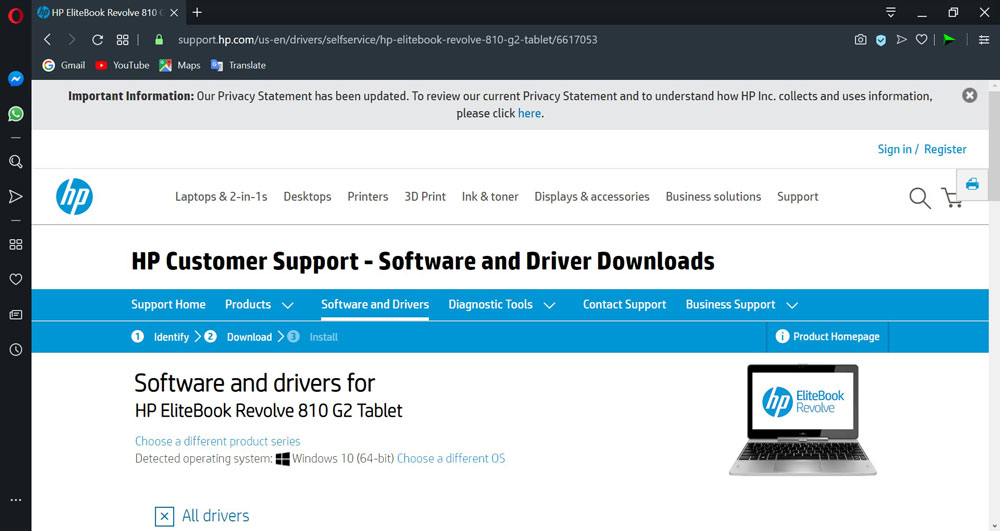
Task: Open ad blocker shield icon
Action: coord(881,40)
